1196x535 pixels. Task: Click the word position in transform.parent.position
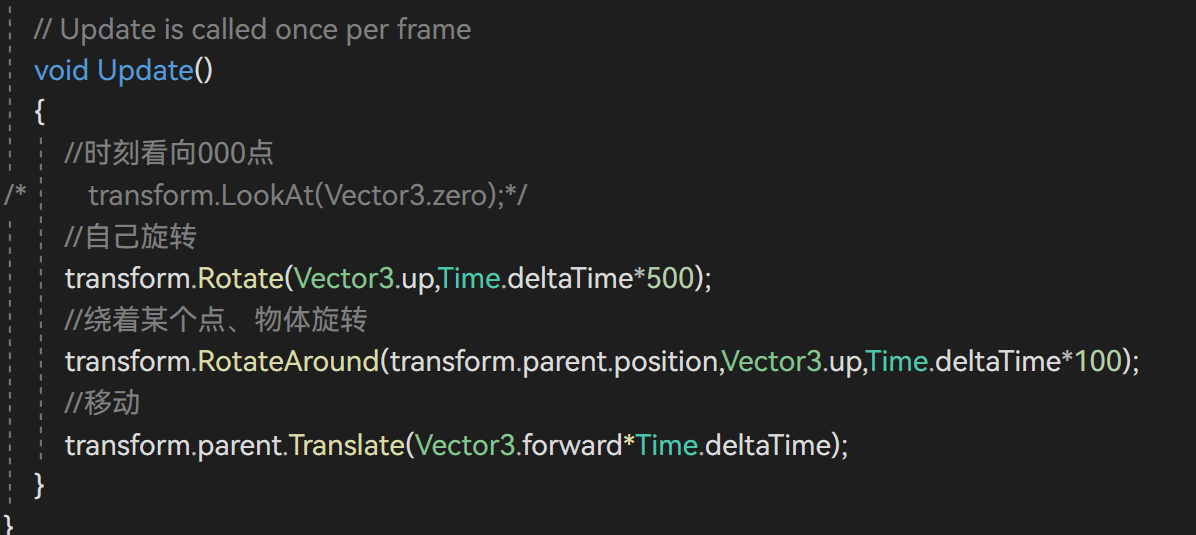(666, 361)
